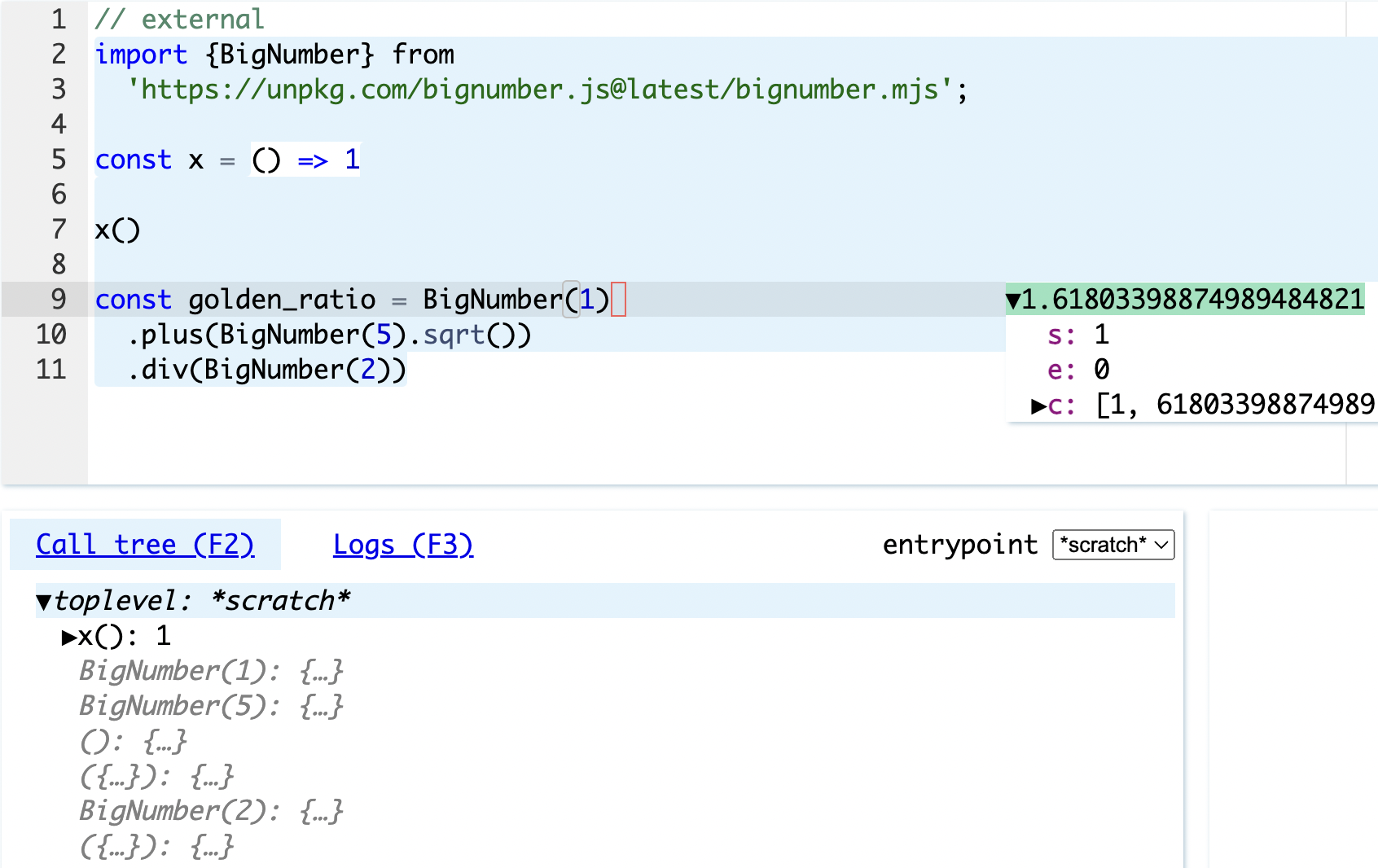Expand the x(): 1 call node
Viewport: 1378px width, 868px height.
click(69, 637)
